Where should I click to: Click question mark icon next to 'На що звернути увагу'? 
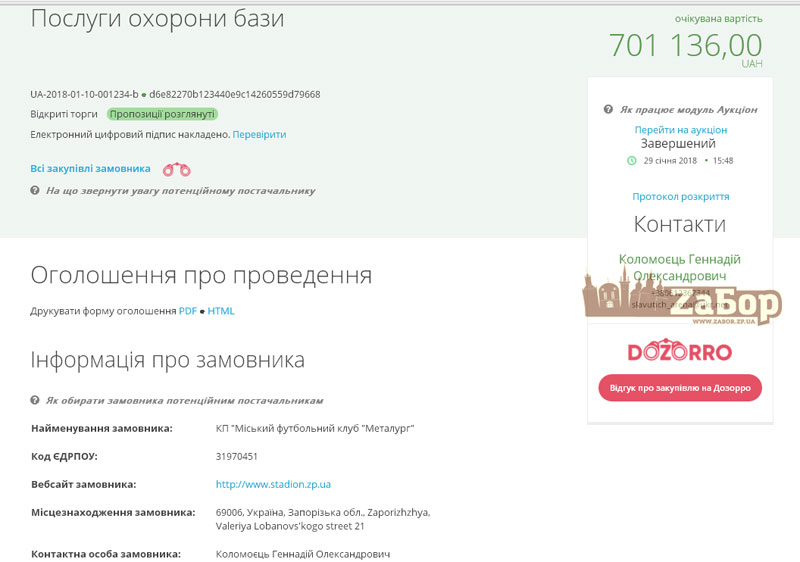(x=35, y=191)
